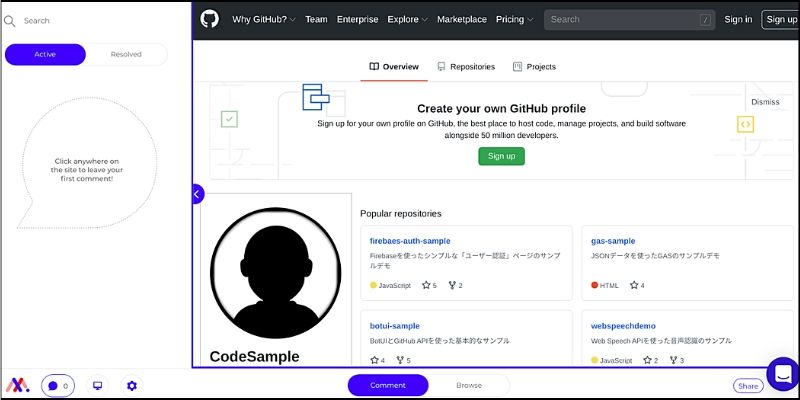Click the CodeSample profile avatar
This screenshot has height=400, width=800.
(276, 273)
